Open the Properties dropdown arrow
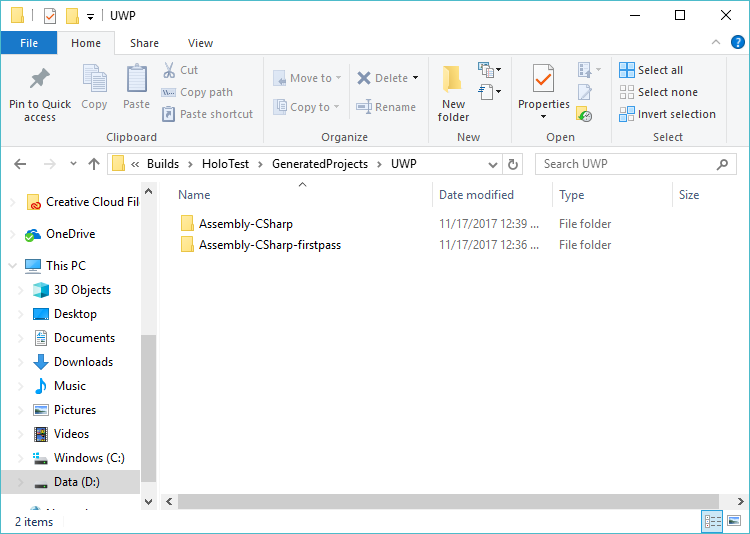This screenshot has width=750, height=534. coord(543,117)
